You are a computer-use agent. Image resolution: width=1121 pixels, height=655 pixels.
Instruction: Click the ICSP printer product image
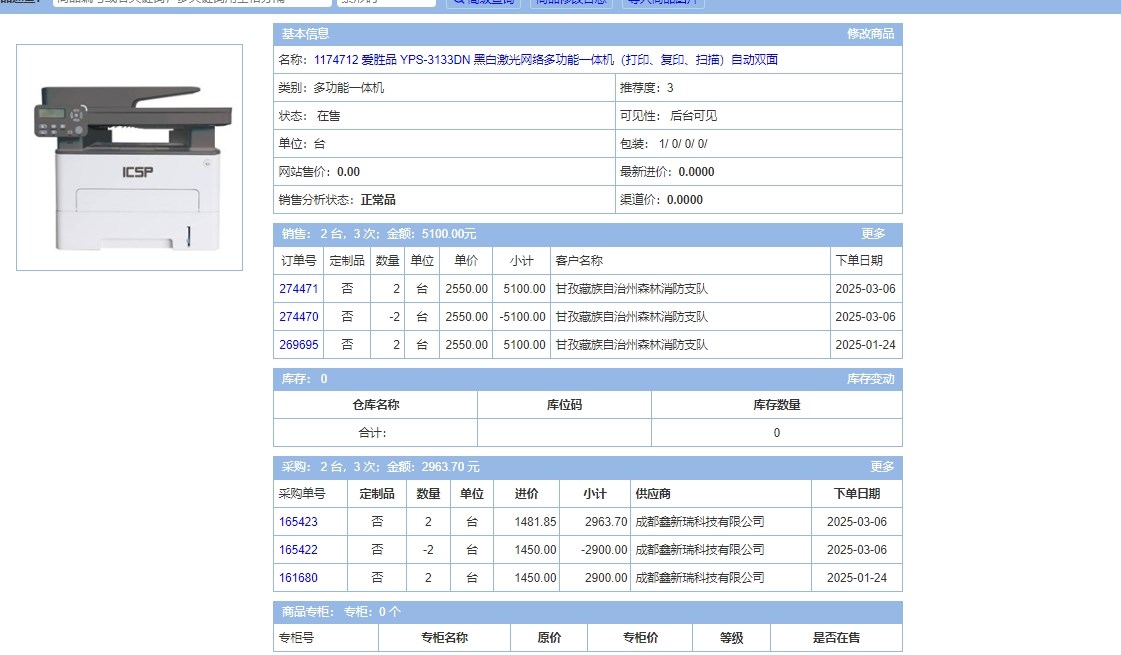(129, 157)
